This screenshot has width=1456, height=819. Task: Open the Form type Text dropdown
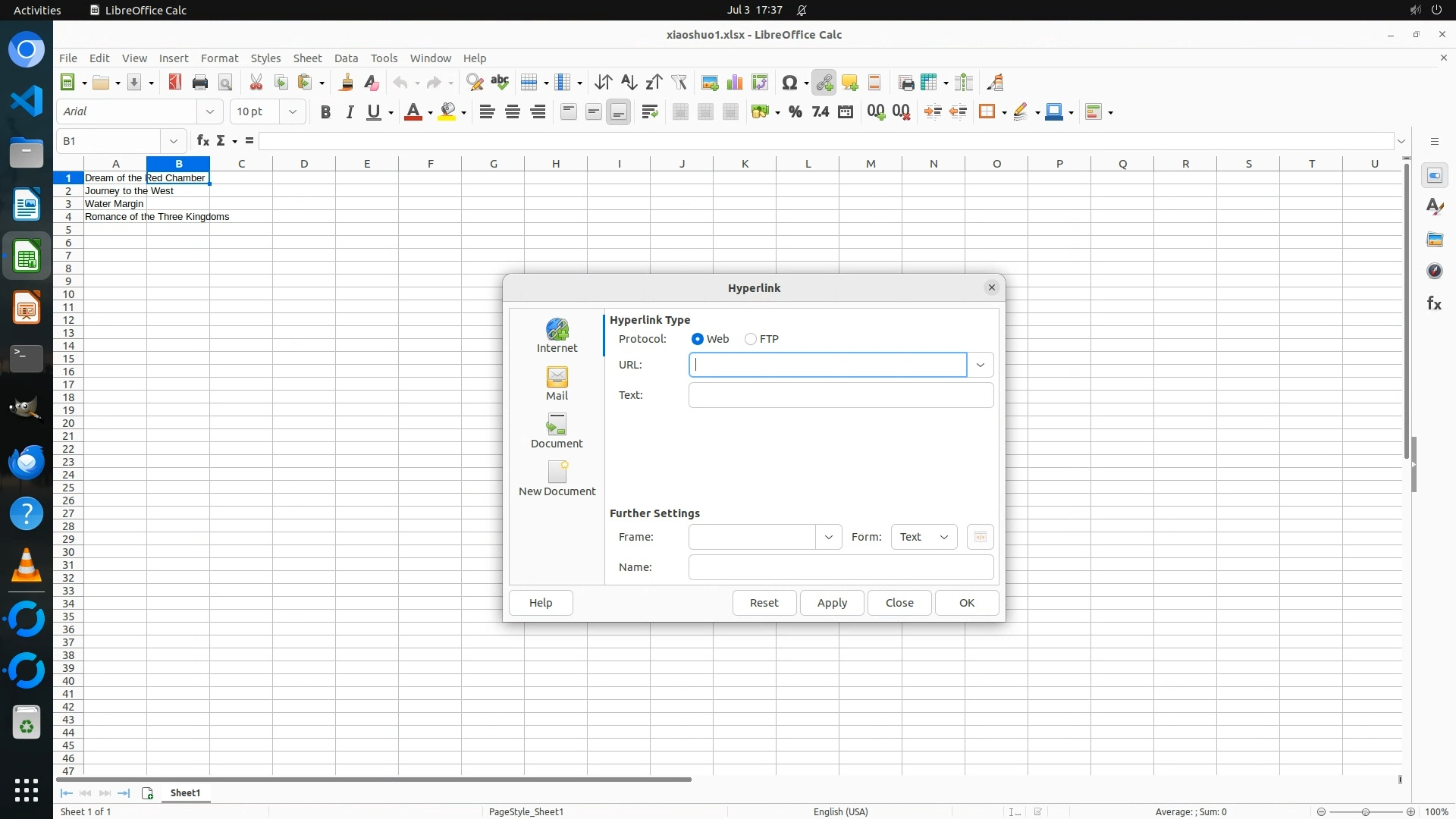click(x=924, y=537)
